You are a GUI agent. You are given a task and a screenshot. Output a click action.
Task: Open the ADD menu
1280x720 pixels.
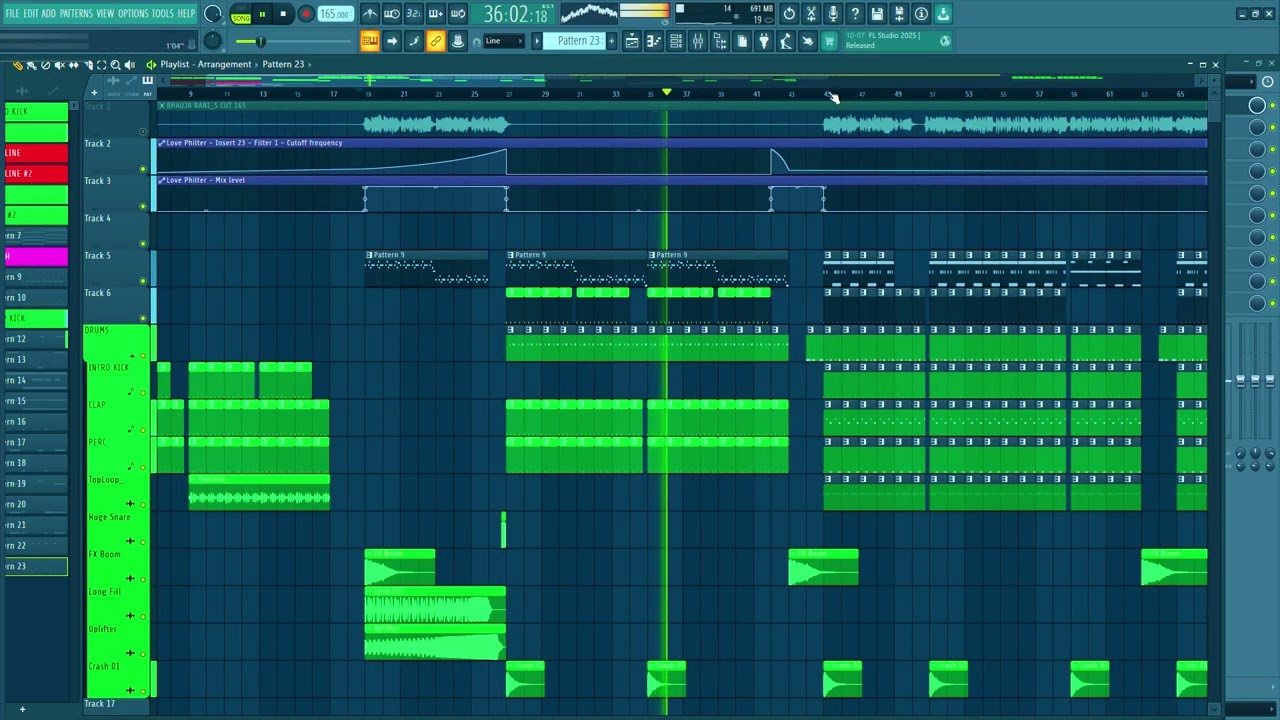(x=48, y=14)
